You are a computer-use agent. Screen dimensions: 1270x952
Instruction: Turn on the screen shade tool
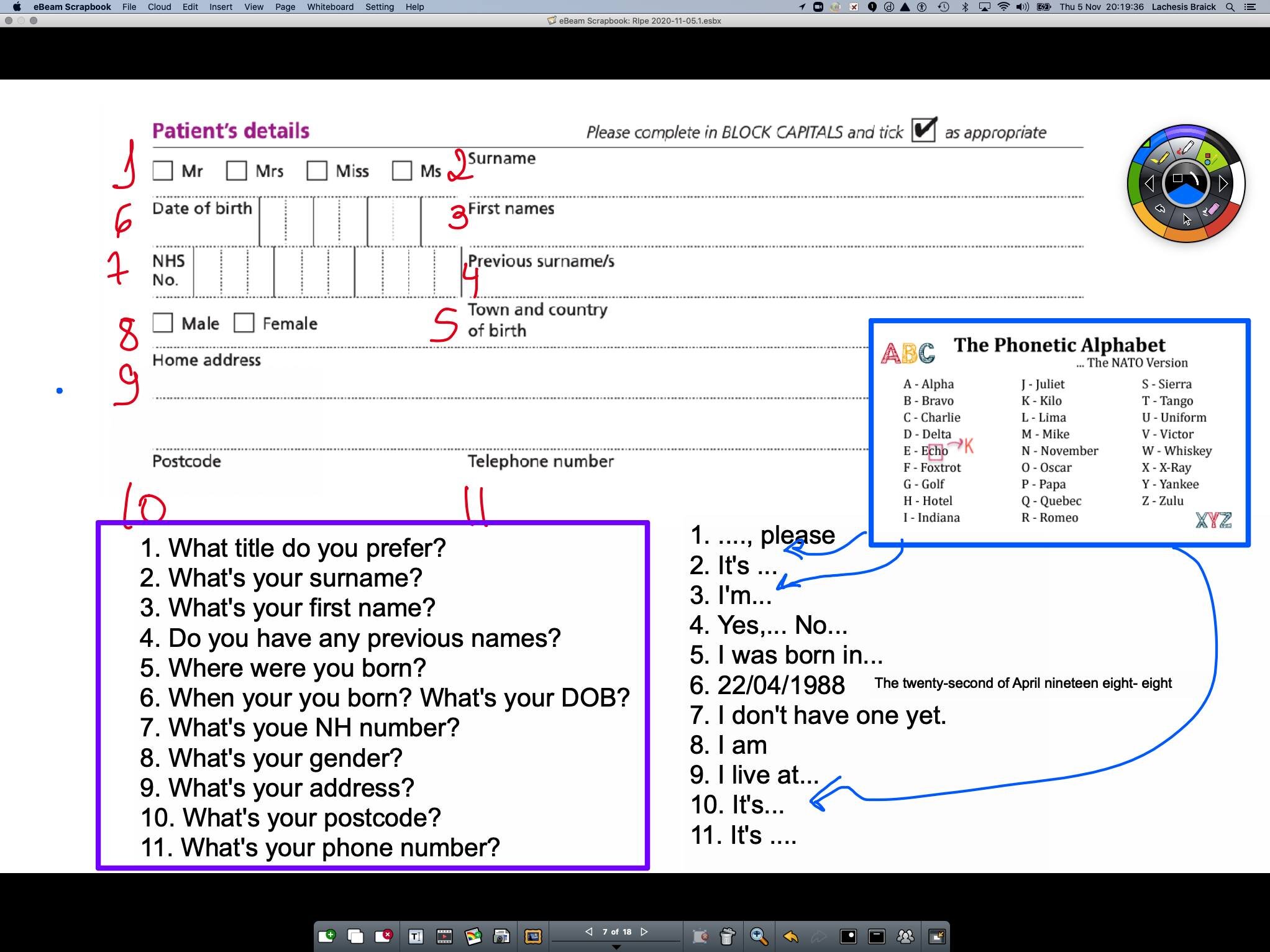point(877,936)
